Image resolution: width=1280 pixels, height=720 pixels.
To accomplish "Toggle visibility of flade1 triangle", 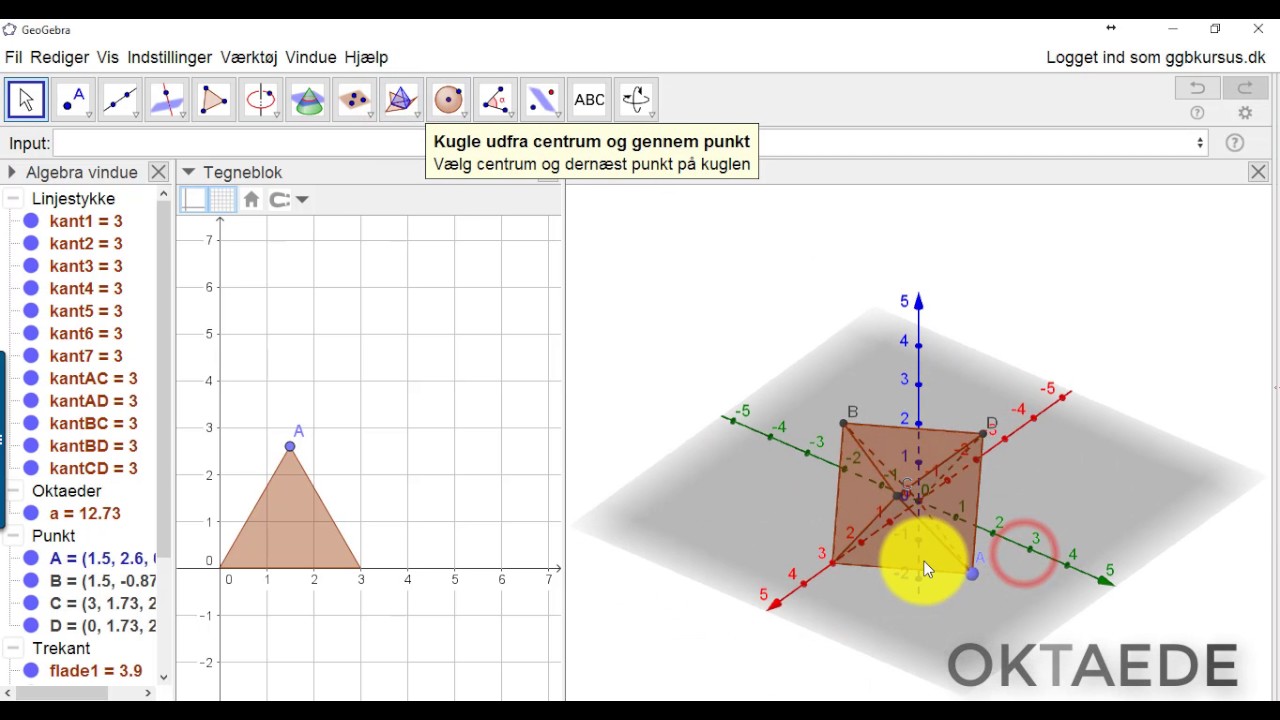I will [x=31, y=671].
